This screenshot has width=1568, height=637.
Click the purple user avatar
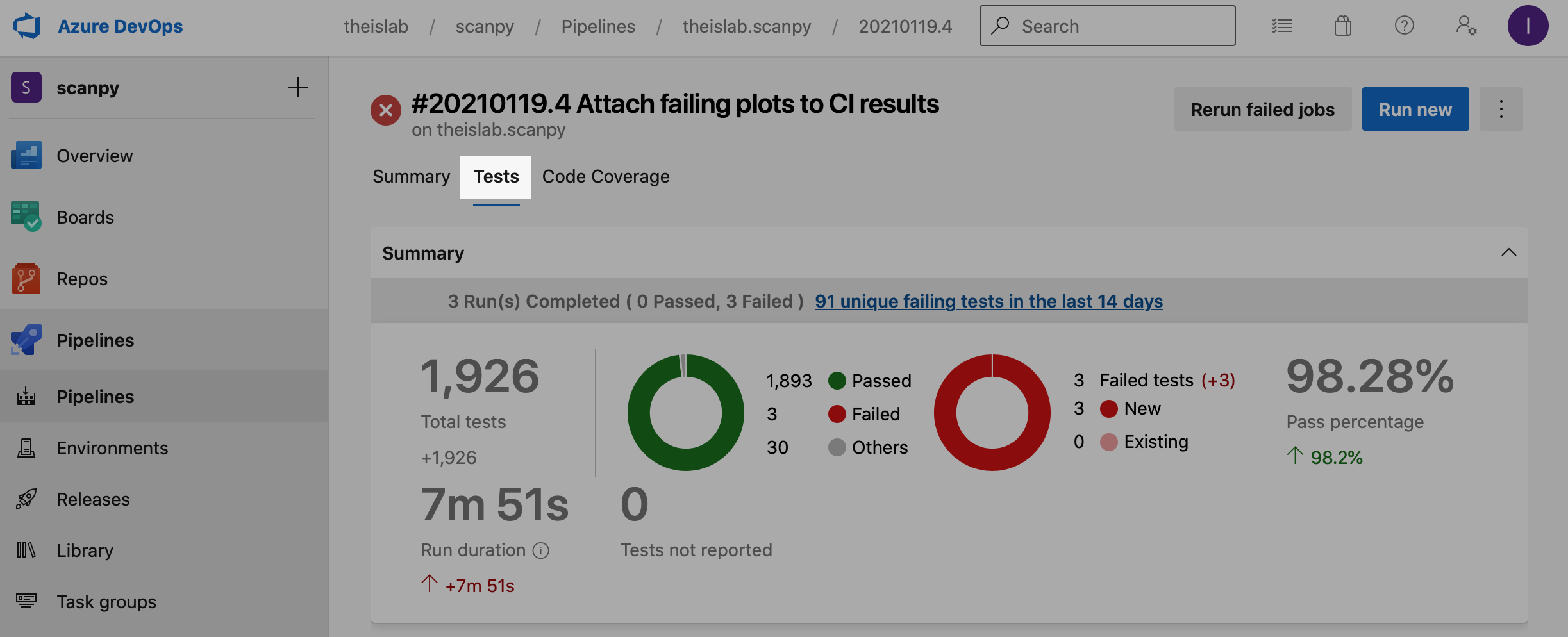1528,26
